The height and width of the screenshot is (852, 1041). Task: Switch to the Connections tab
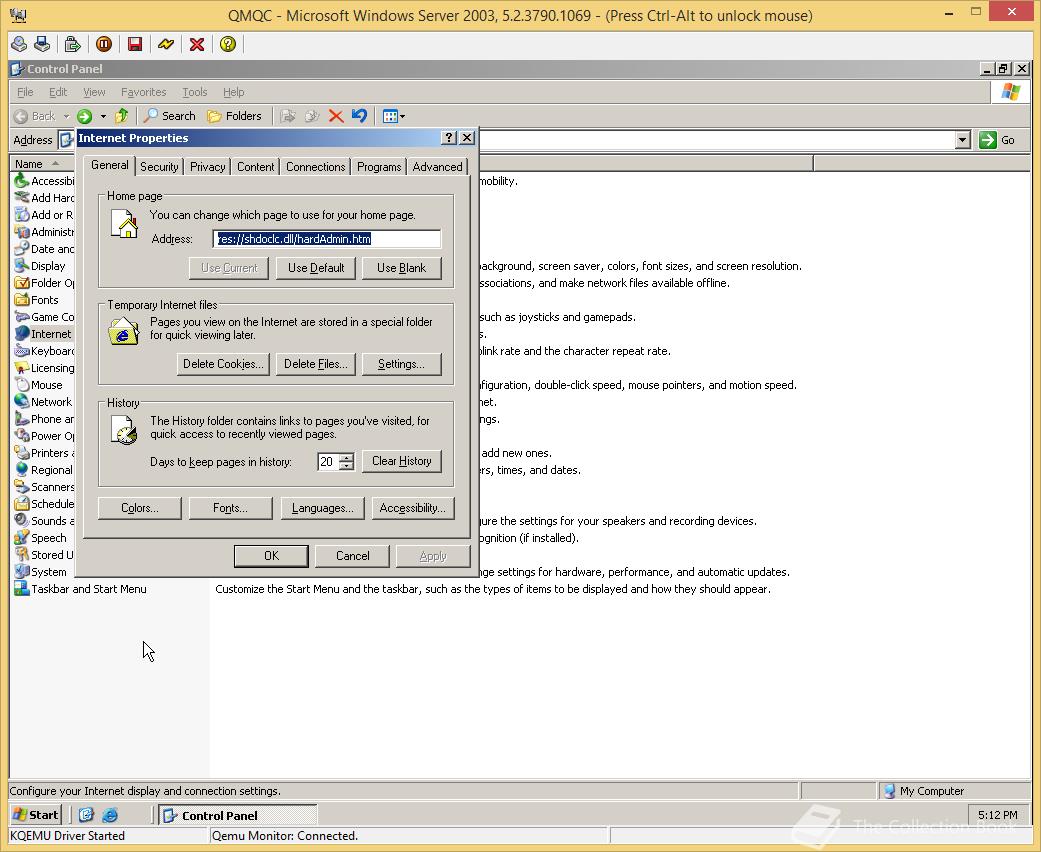(x=315, y=167)
